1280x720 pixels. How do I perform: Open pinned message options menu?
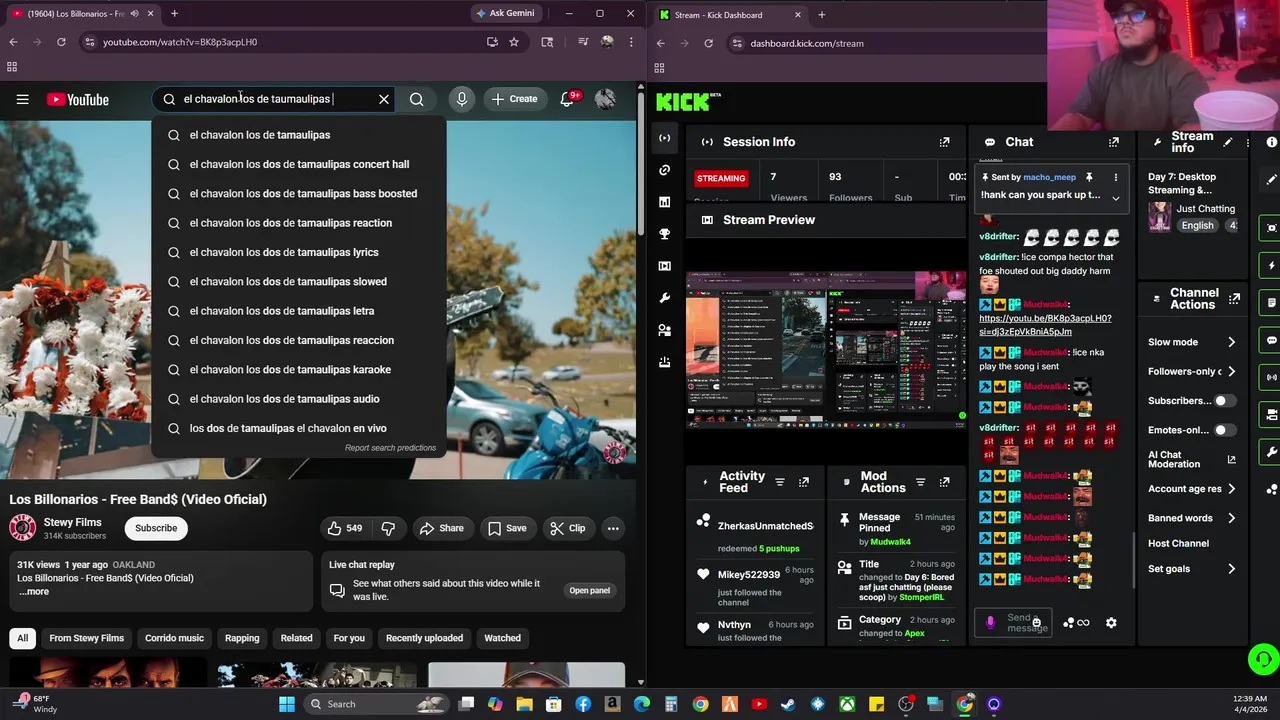[x=1116, y=177]
